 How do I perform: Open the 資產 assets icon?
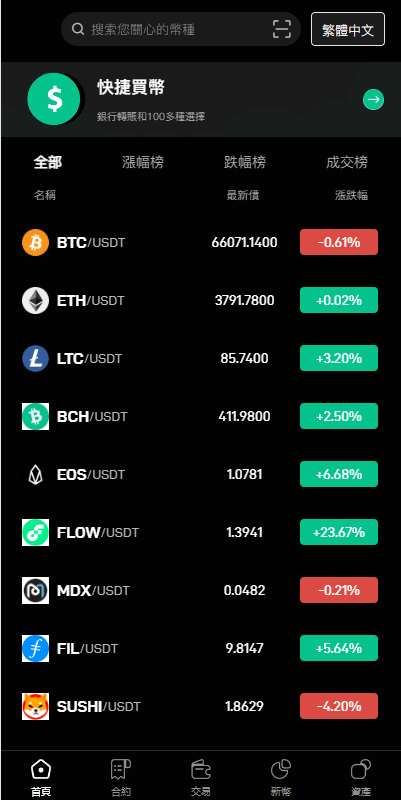point(361,769)
